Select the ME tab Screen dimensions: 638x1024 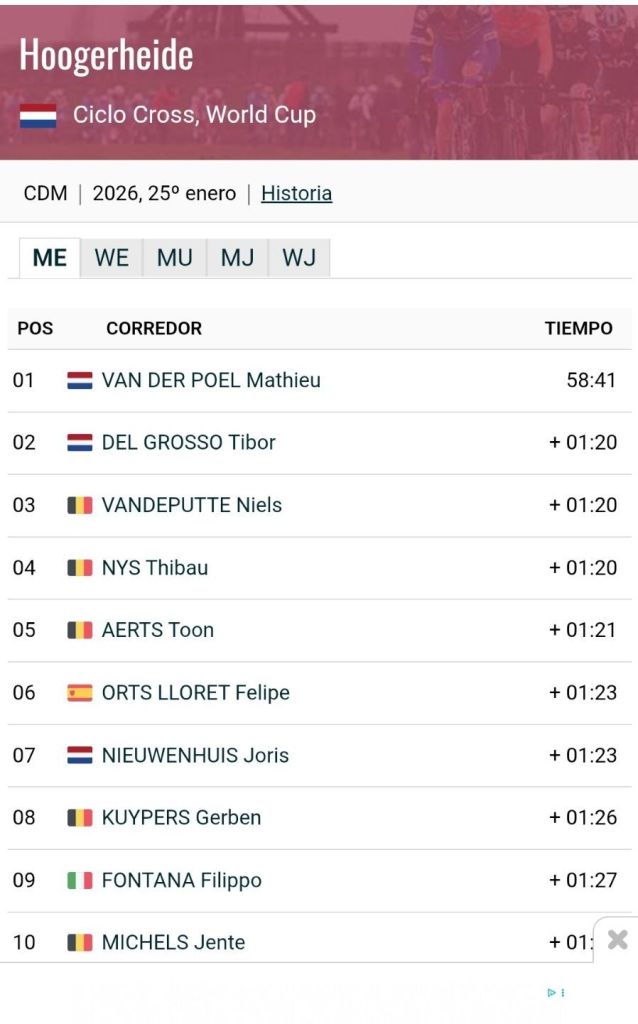tap(50, 258)
